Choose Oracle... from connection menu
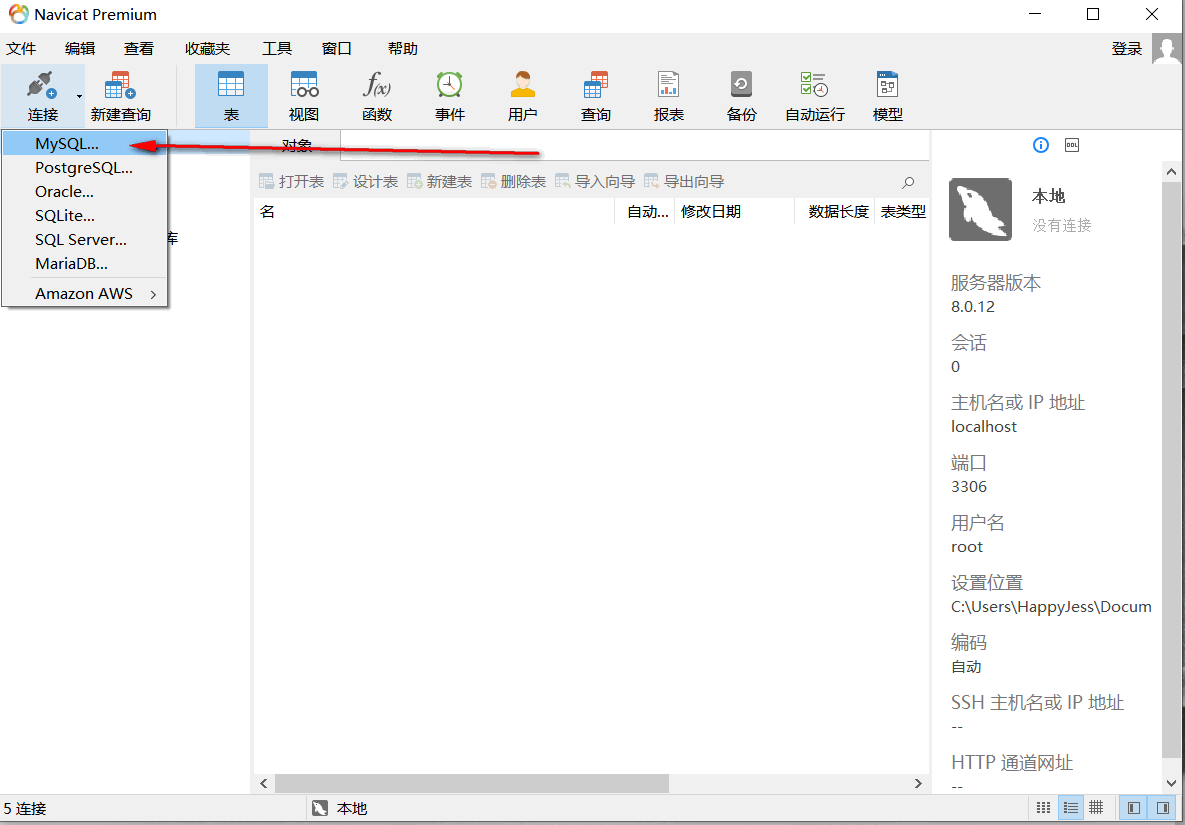The width and height of the screenshot is (1185, 825). pyautogui.click(x=84, y=192)
